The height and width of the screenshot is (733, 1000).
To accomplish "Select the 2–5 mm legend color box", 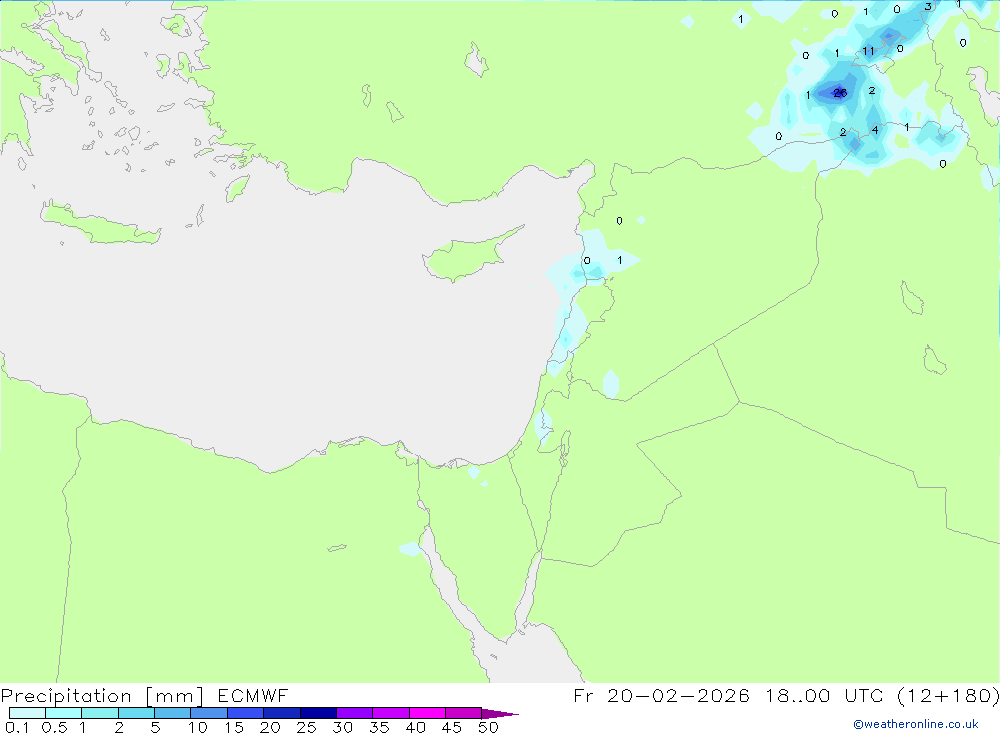I will tap(136, 713).
